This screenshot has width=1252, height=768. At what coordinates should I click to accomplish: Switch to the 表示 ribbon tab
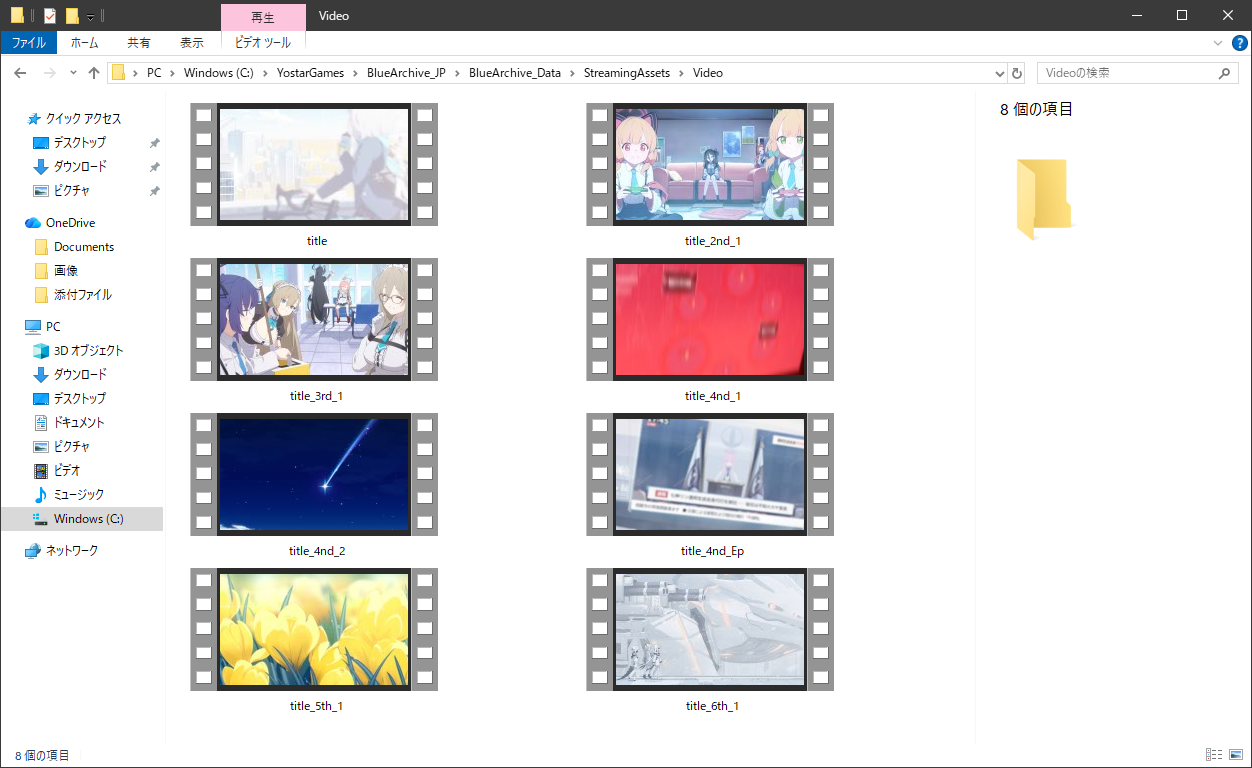(x=191, y=43)
